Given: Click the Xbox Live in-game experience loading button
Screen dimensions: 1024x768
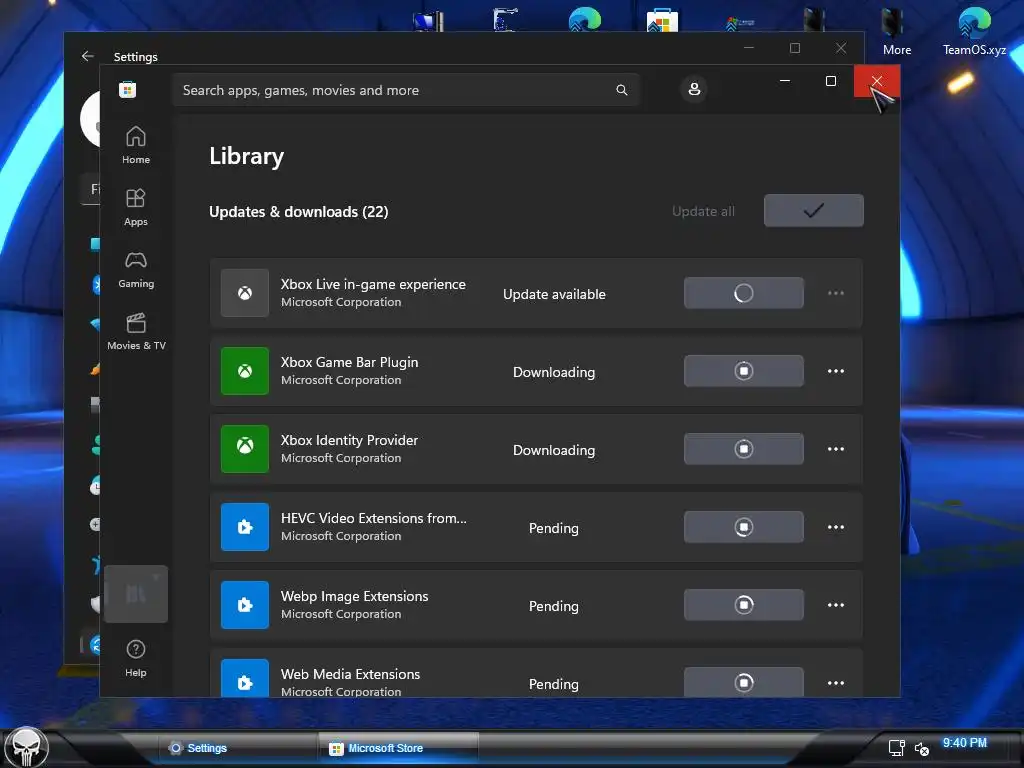Looking at the screenshot, I should (x=744, y=293).
